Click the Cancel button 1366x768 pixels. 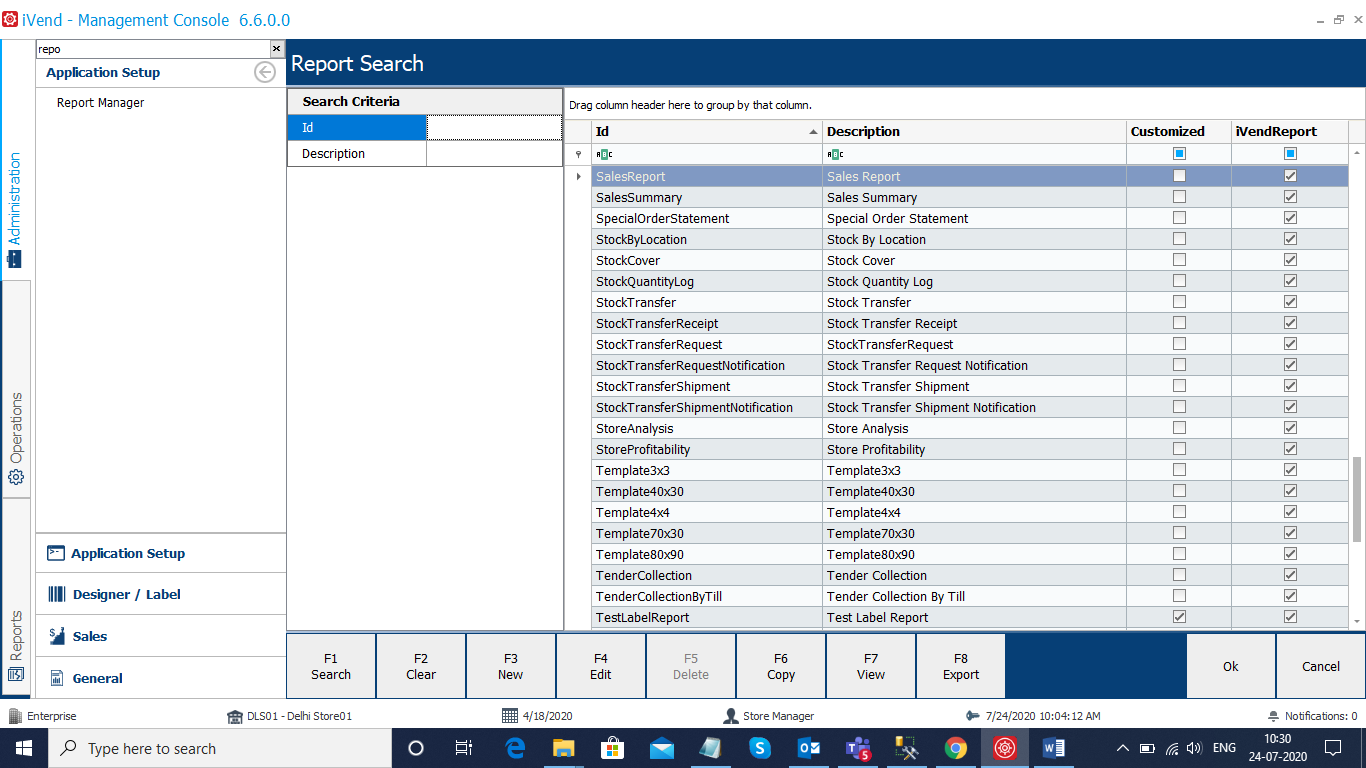coord(1321,666)
